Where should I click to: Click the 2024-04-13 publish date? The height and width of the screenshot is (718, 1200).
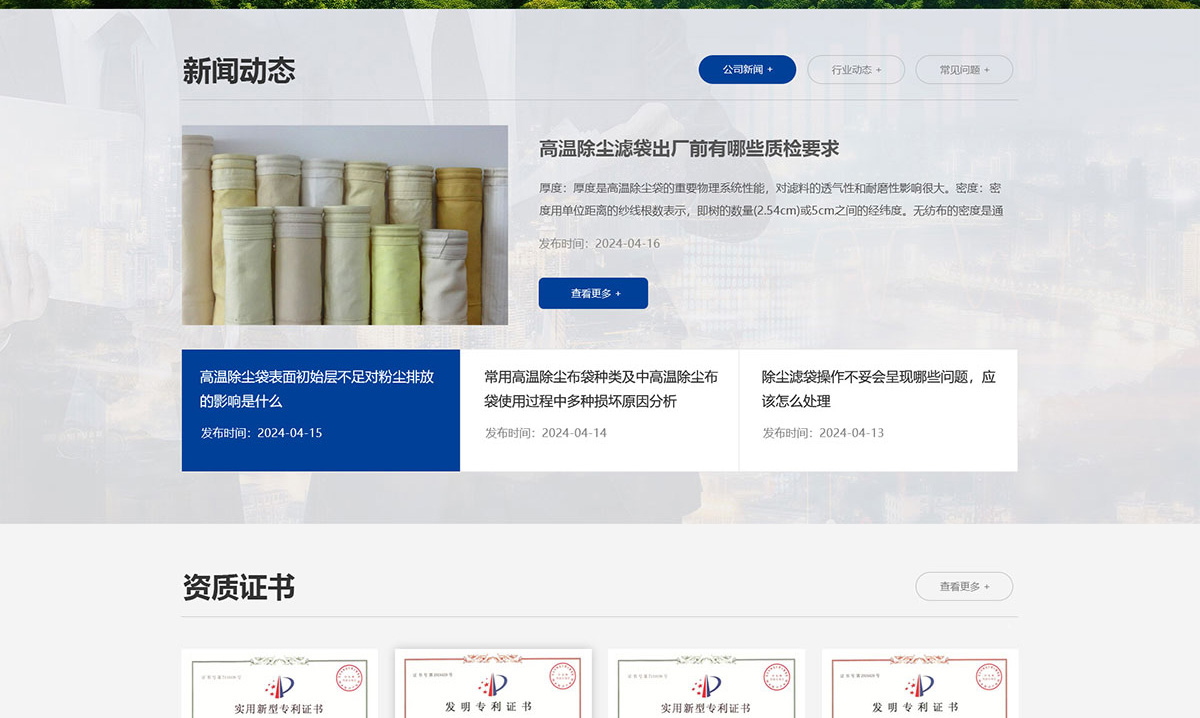pyautogui.click(x=823, y=433)
